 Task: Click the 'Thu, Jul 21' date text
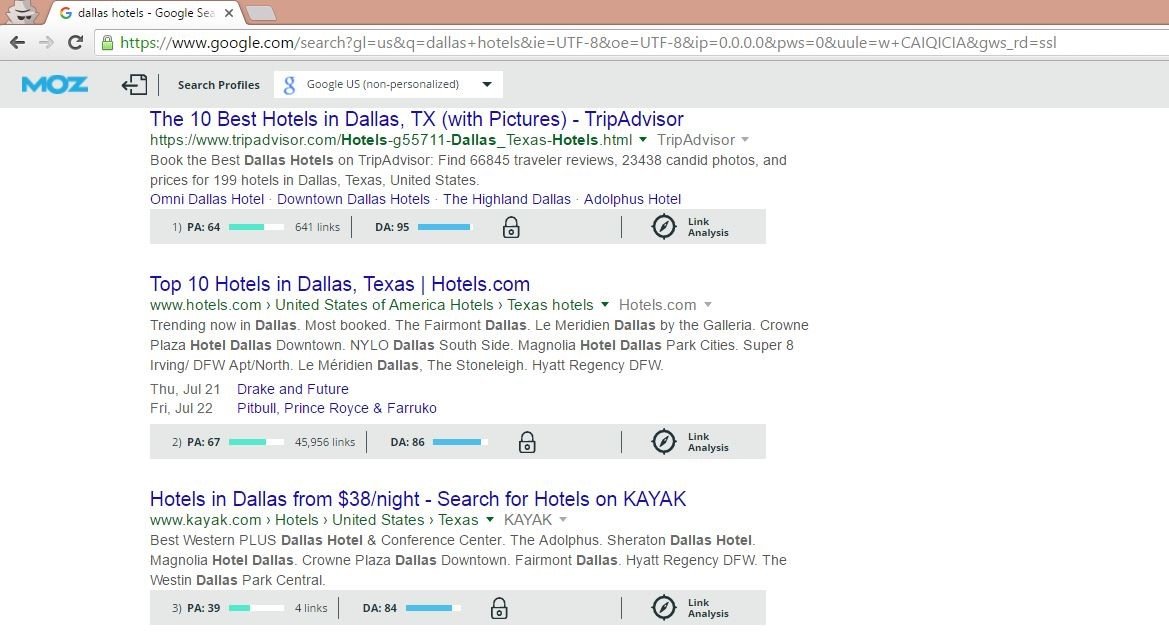point(185,389)
